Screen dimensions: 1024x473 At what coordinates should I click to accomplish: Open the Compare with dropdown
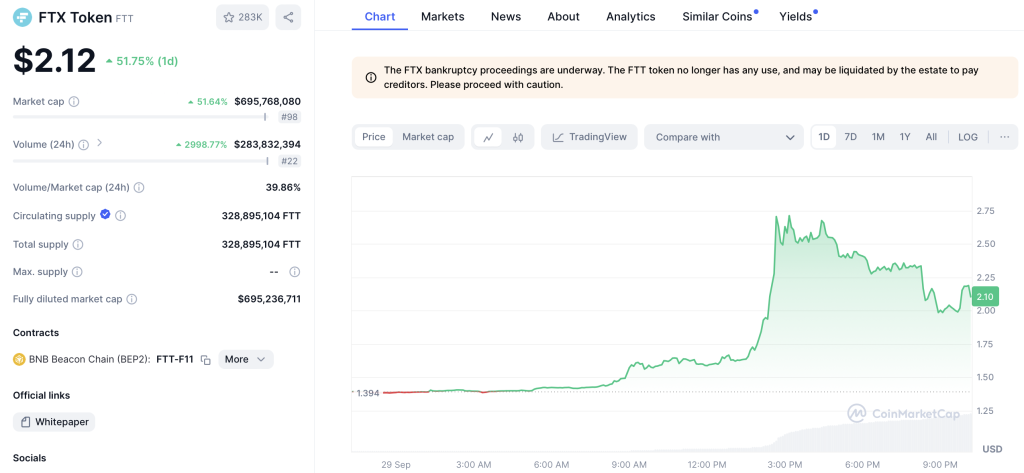(x=724, y=137)
